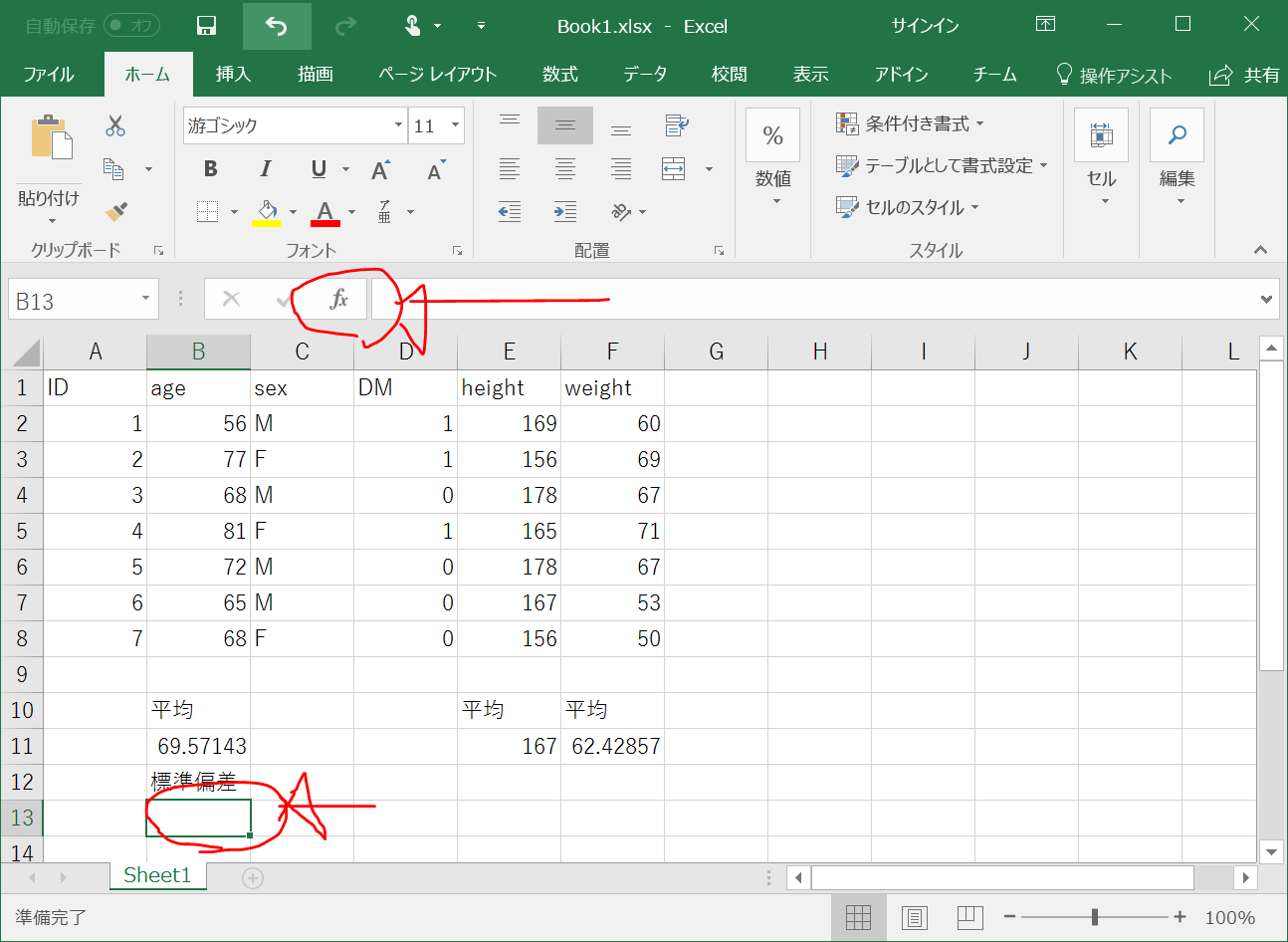The width and height of the screenshot is (1288, 942).
Task: Toggle the AutoSave switch
Action: [131, 26]
